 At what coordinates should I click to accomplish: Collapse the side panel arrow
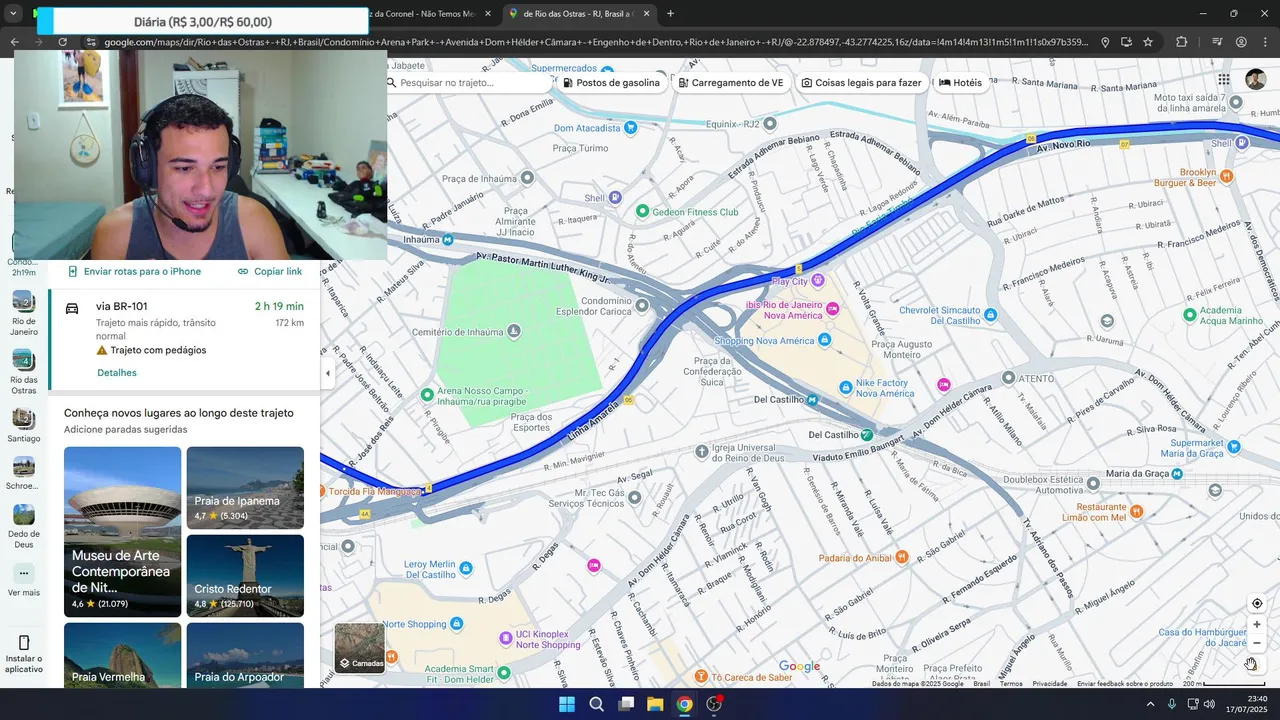pyautogui.click(x=328, y=373)
